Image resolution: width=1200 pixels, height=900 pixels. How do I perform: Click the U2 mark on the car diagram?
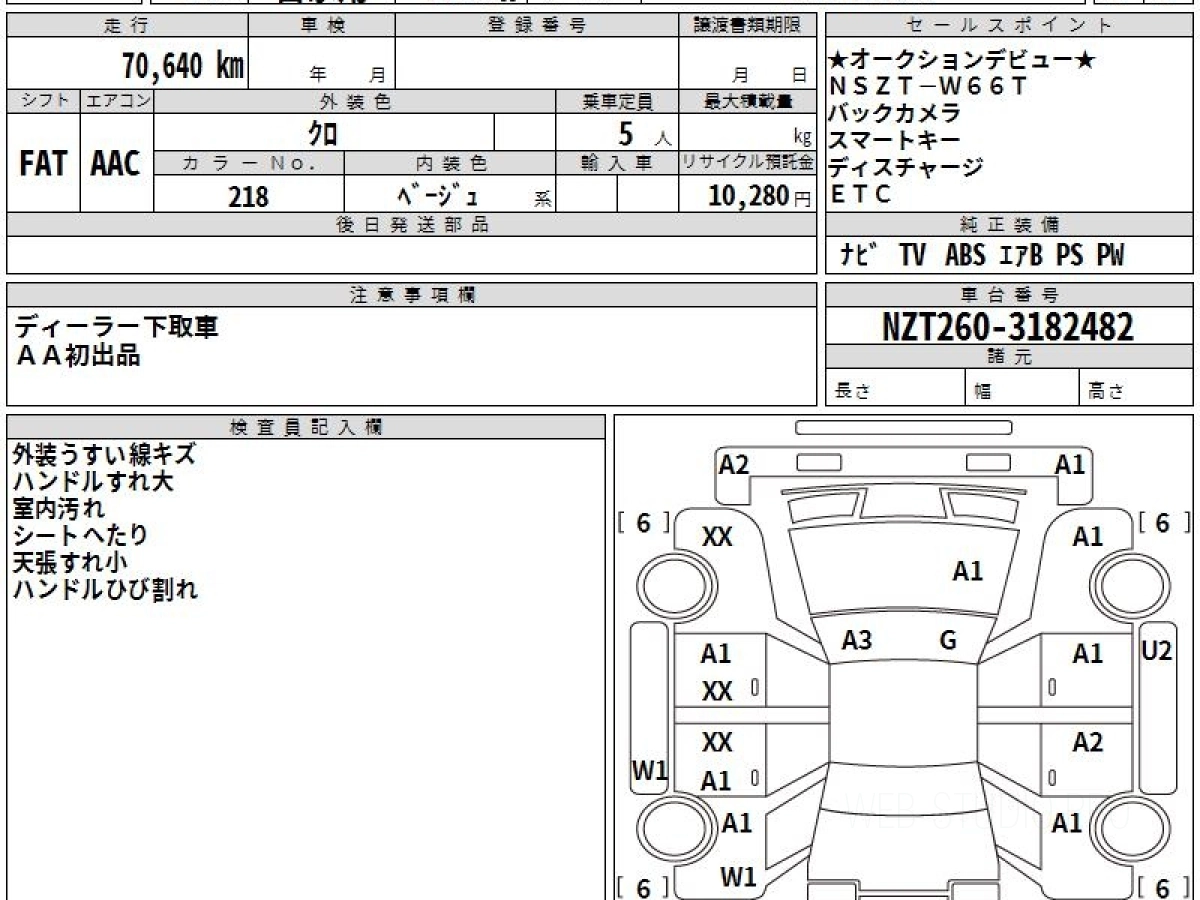(x=1156, y=651)
